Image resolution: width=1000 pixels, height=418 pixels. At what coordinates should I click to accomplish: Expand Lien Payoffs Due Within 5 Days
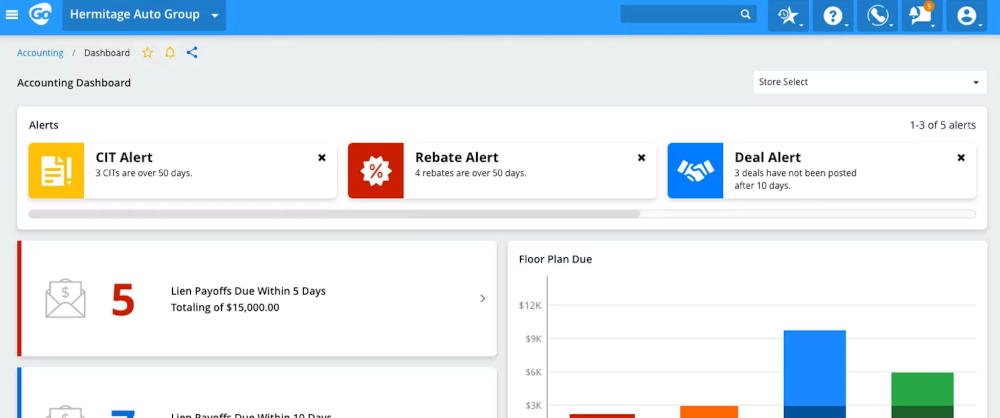coord(483,298)
